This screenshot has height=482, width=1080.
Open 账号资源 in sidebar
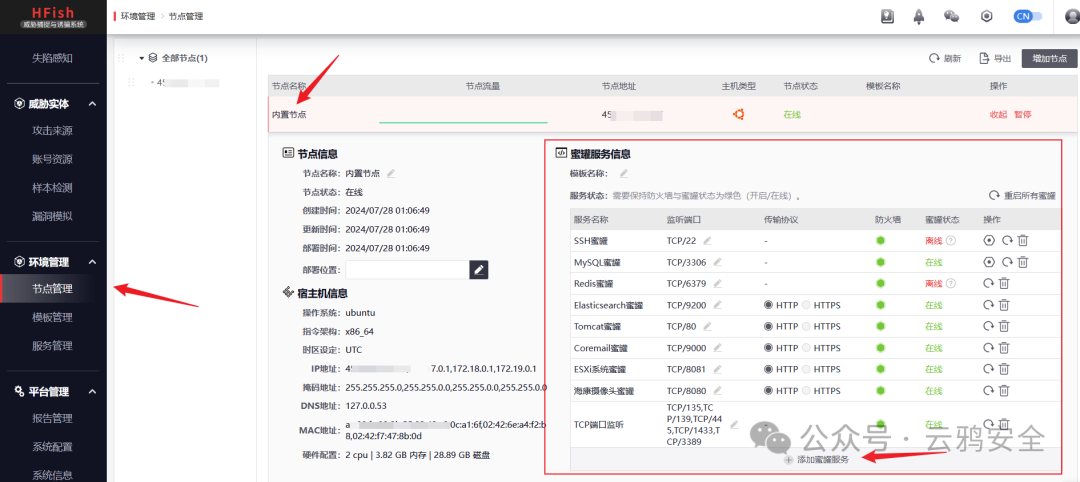tap(52, 159)
